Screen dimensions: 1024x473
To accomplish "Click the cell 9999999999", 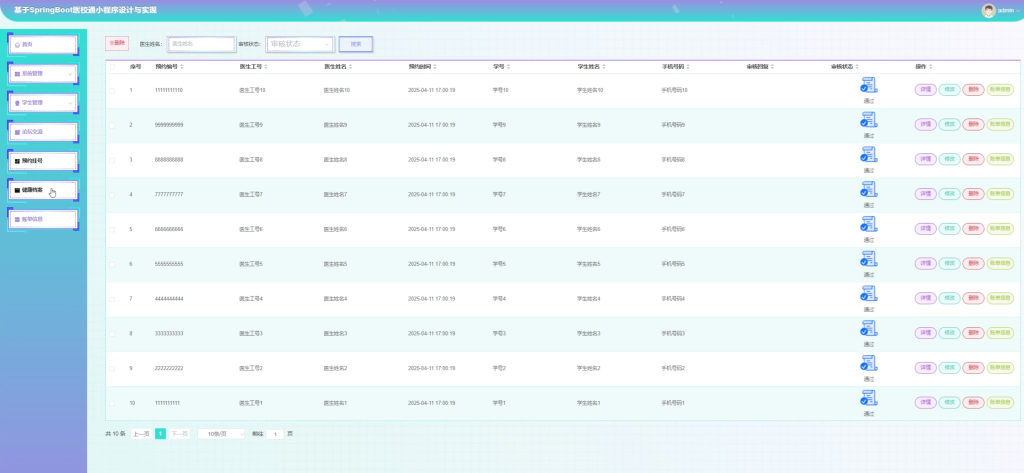I will [x=169, y=125].
